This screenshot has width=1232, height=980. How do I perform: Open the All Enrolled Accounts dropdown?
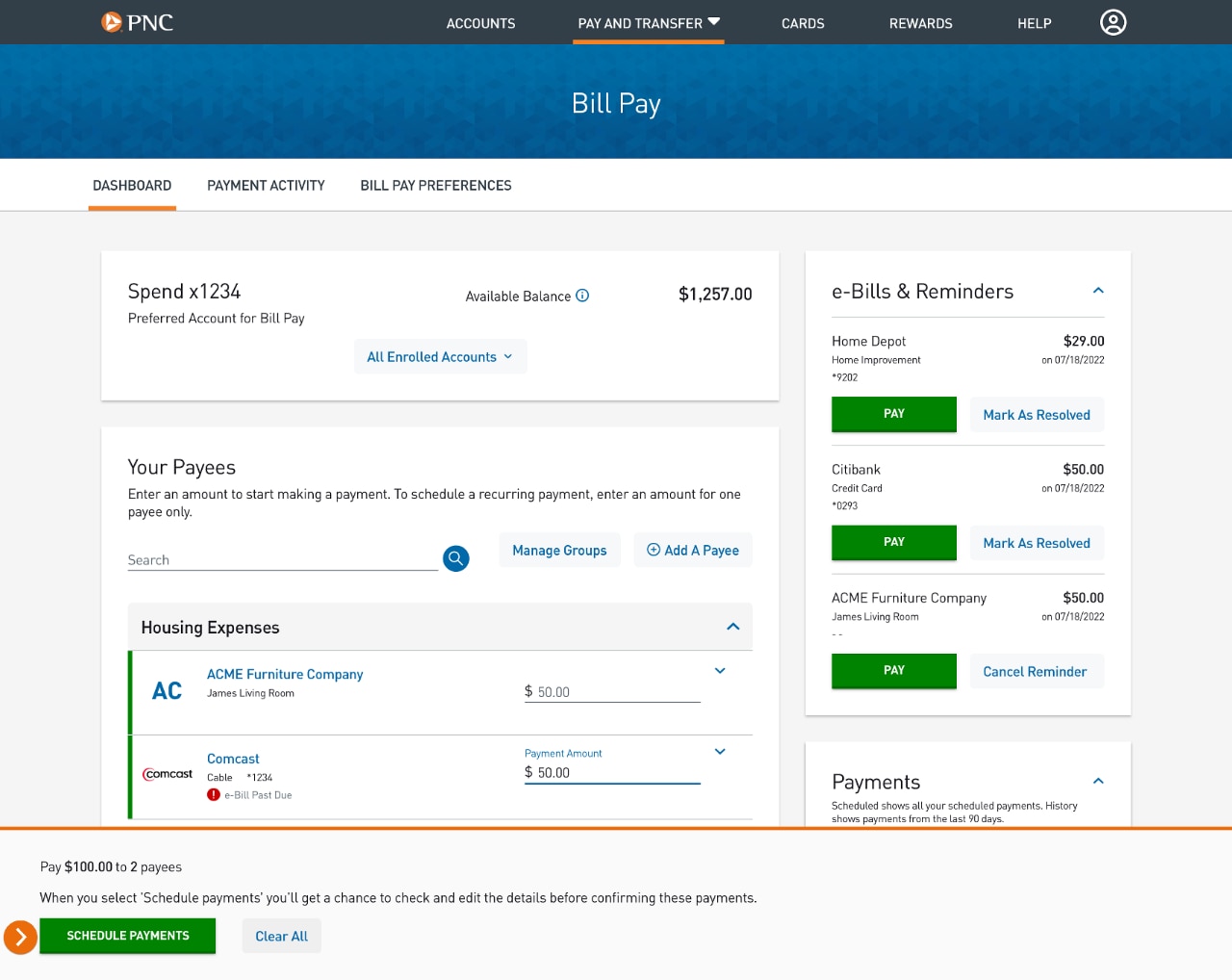[x=440, y=356]
